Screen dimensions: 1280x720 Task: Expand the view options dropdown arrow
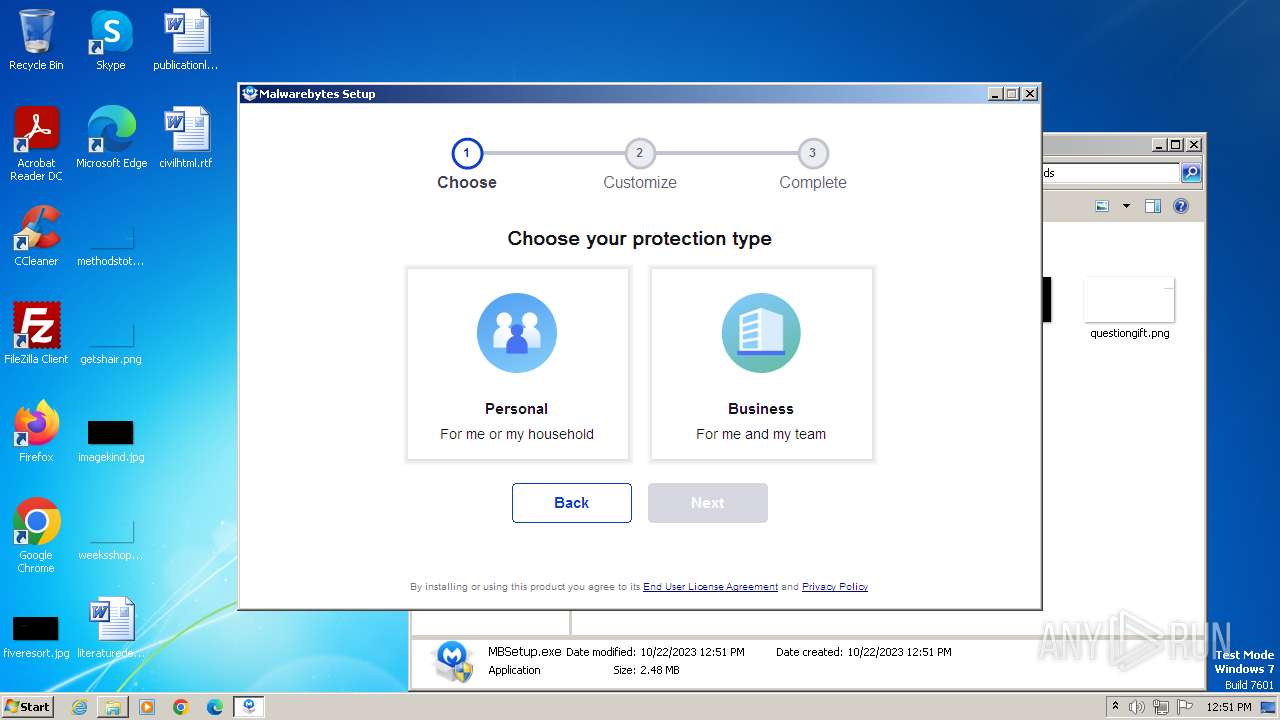1126,206
